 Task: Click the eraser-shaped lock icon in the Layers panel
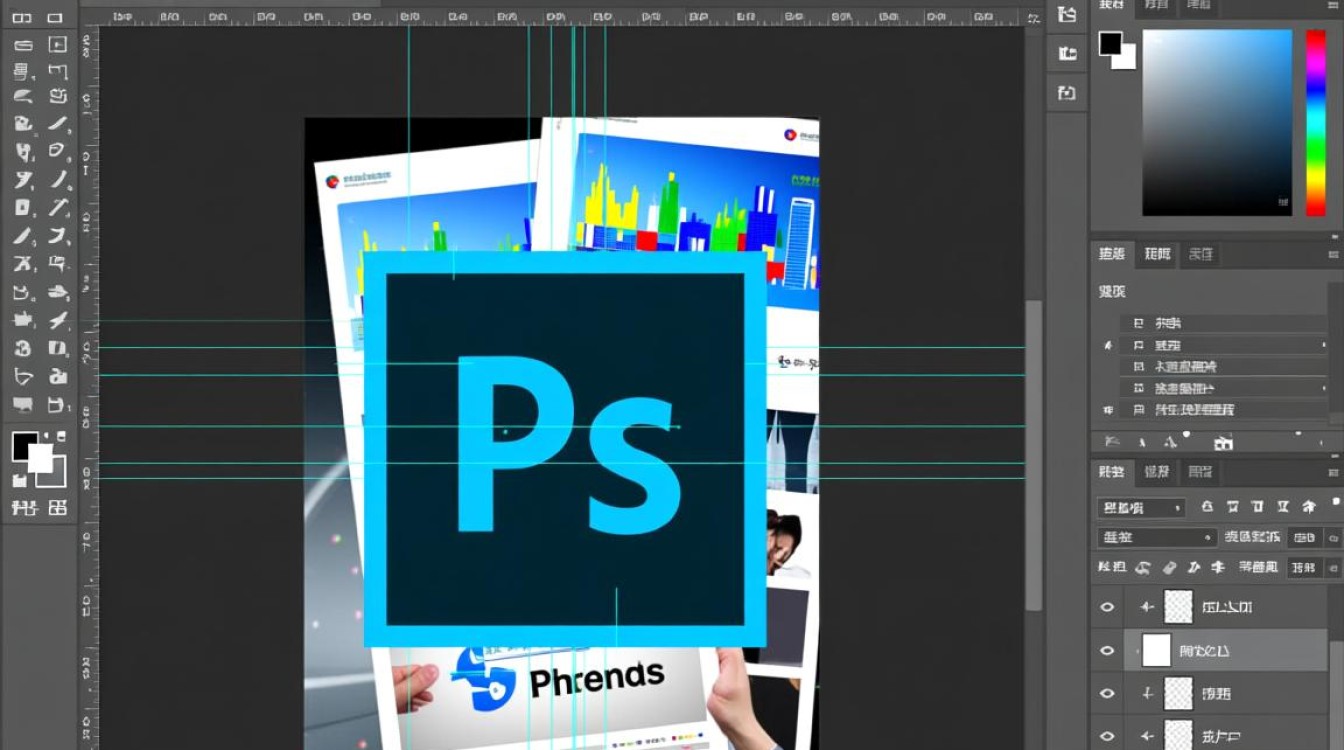click(1167, 567)
